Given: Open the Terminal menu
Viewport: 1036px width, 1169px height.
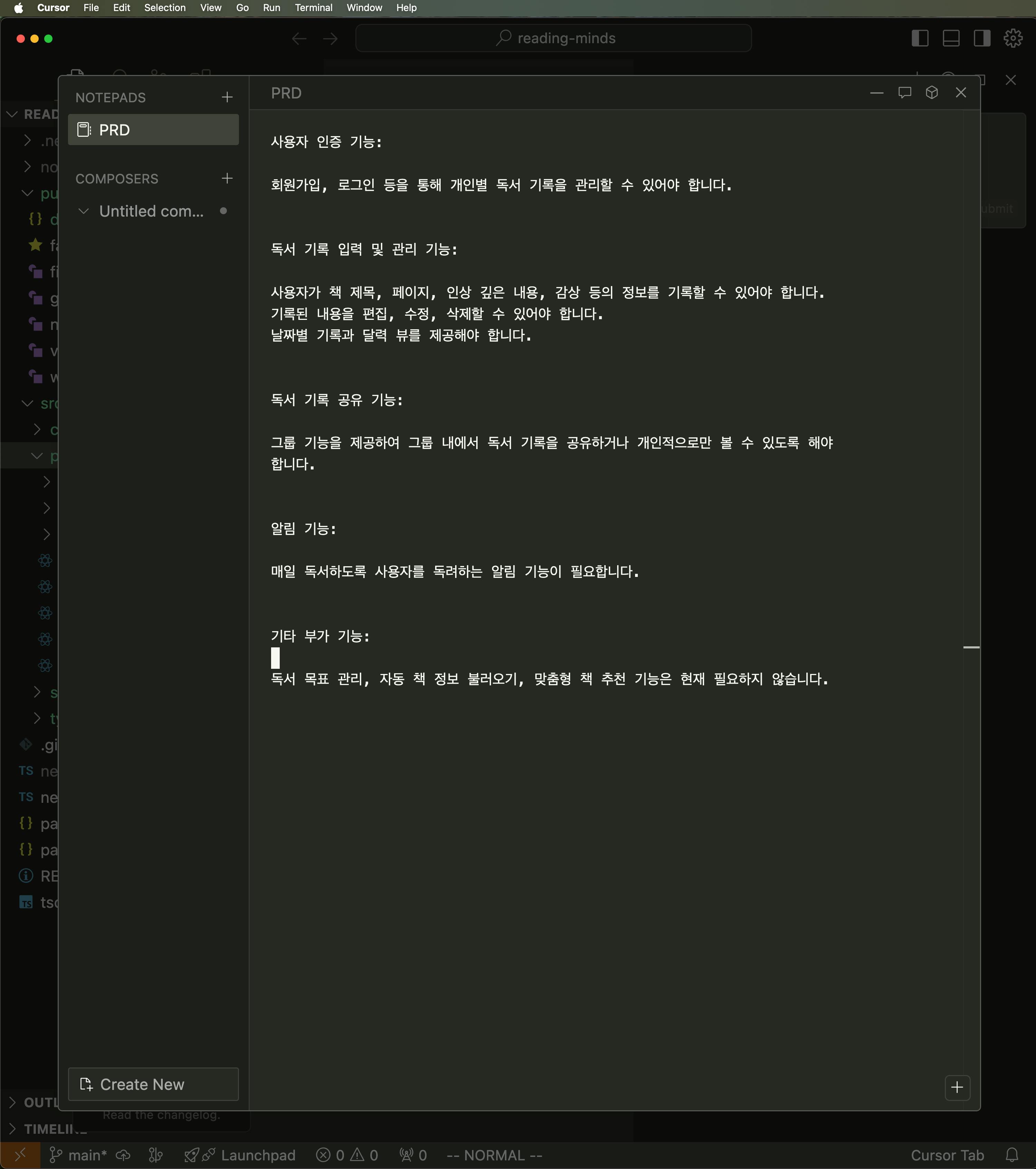Looking at the screenshot, I should [313, 8].
